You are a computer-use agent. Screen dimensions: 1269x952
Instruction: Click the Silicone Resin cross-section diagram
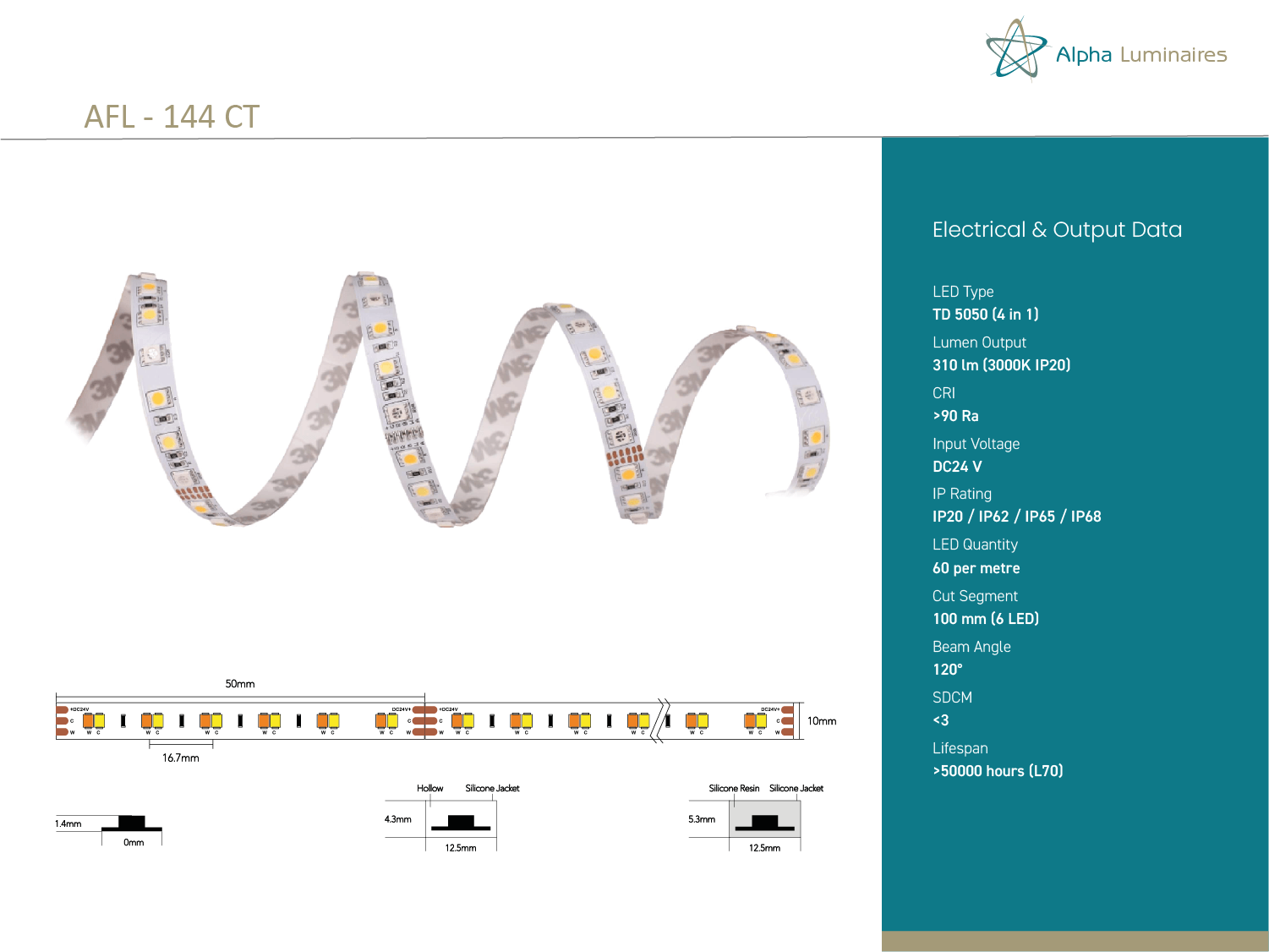pyautogui.click(x=764, y=821)
